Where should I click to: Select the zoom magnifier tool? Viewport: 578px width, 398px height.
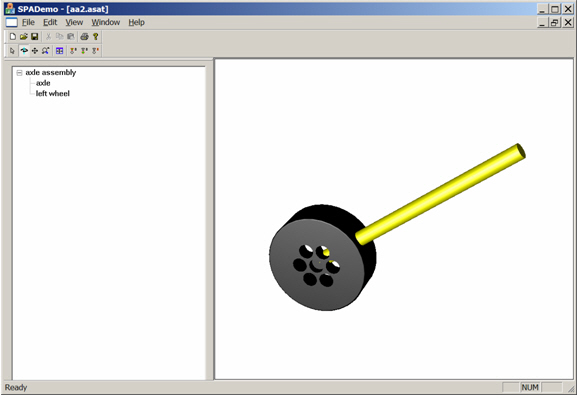coord(45,51)
